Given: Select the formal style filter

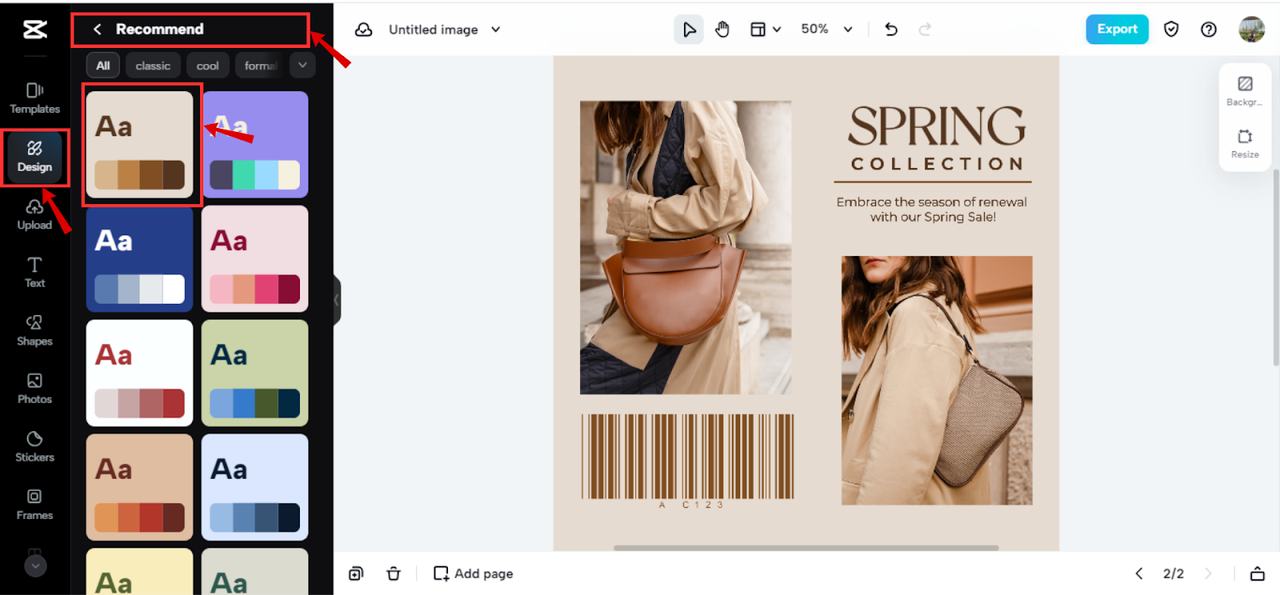Looking at the screenshot, I should [x=260, y=66].
